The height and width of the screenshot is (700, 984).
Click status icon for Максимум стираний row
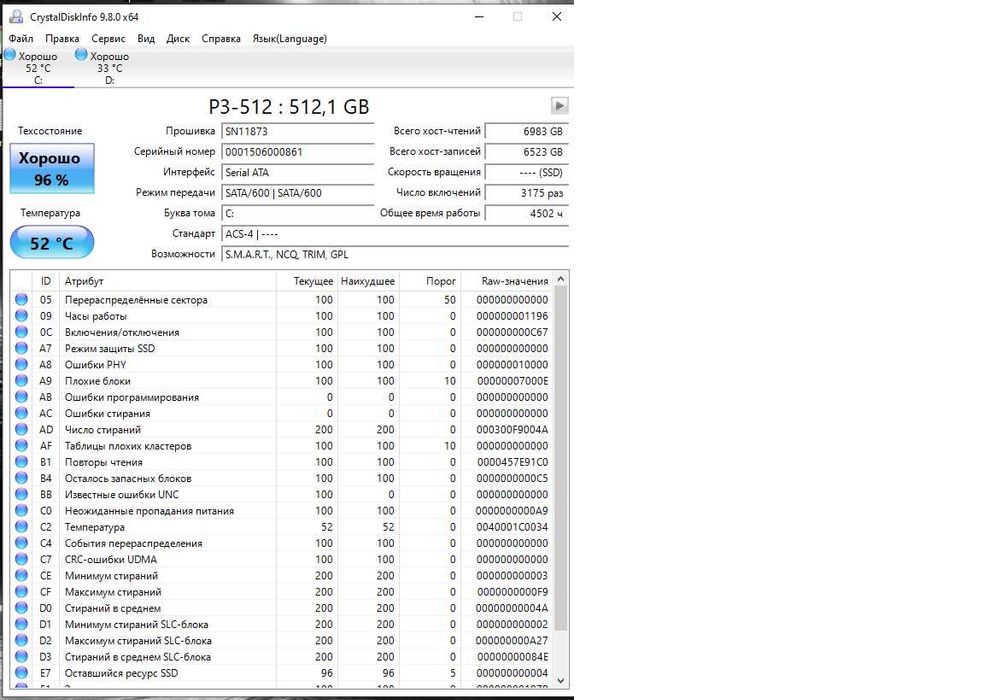[21, 592]
